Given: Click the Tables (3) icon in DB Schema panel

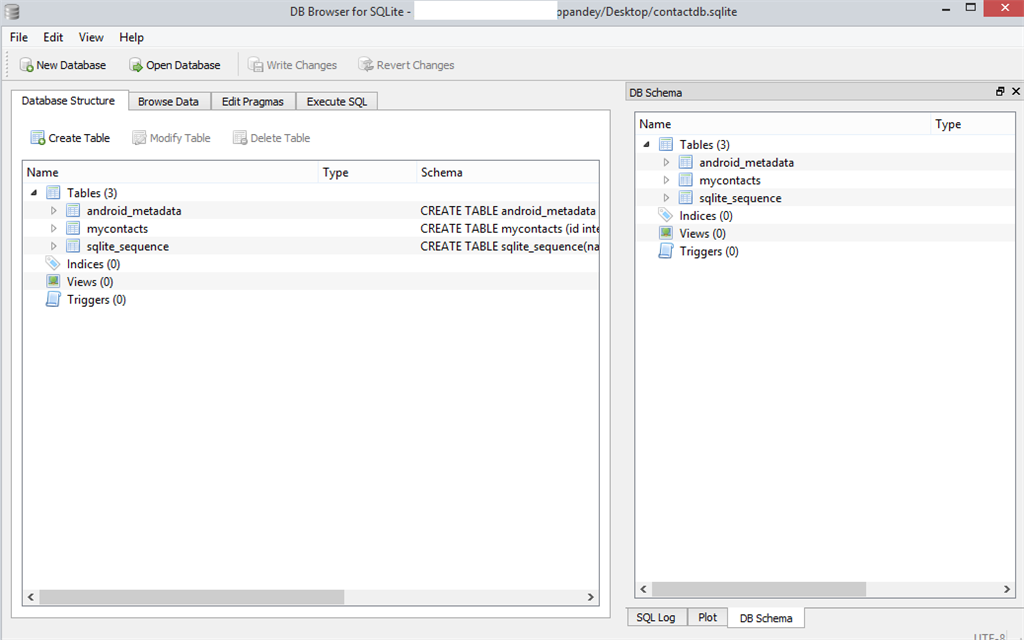Looking at the screenshot, I should tap(665, 144).
